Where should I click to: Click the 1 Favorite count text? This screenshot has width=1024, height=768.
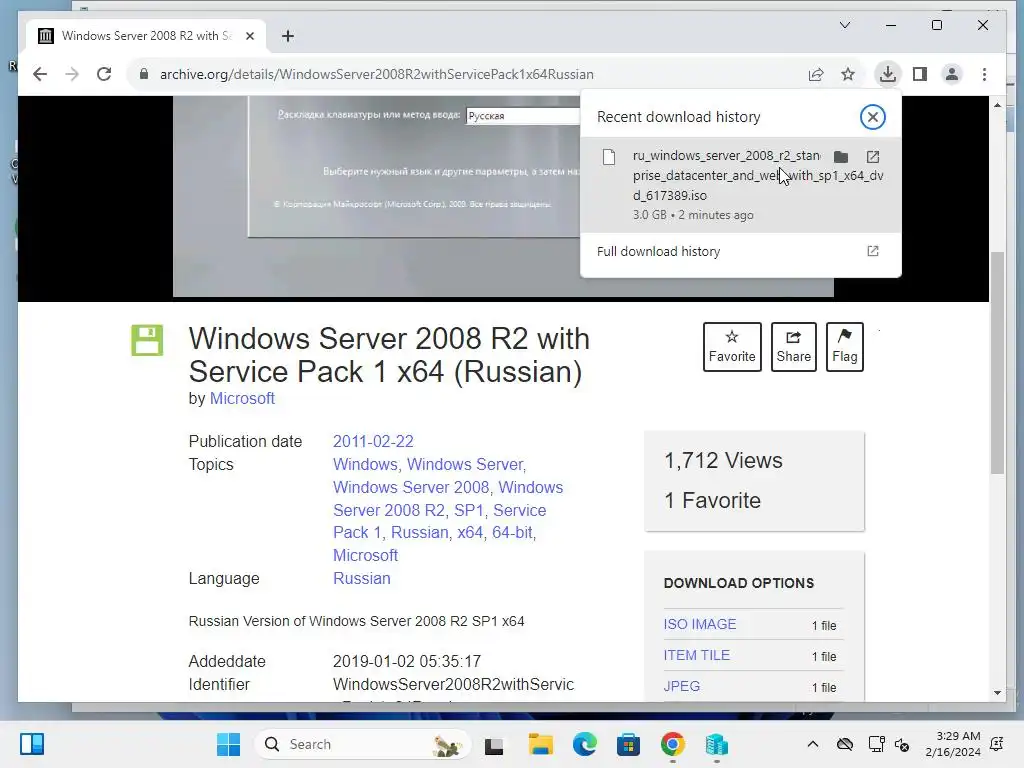click(712, 501)
